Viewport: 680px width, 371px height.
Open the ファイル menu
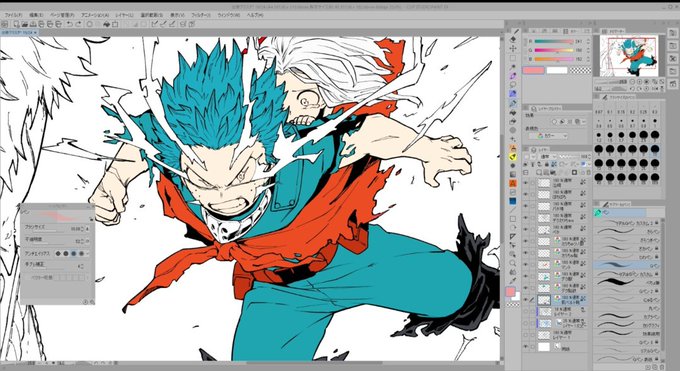pyautogui.click(x=13, y=15)
